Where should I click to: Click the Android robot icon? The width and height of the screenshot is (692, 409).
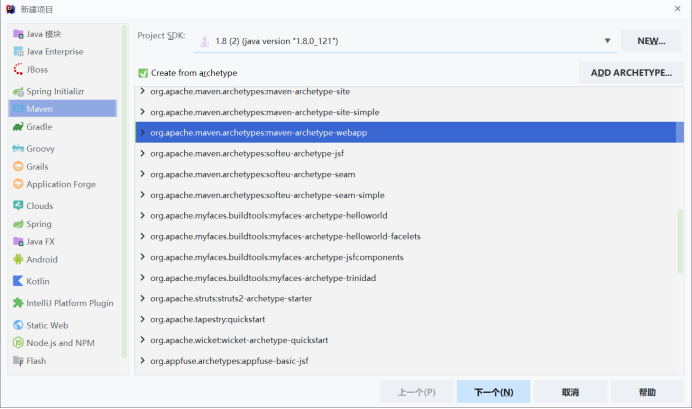18,259
